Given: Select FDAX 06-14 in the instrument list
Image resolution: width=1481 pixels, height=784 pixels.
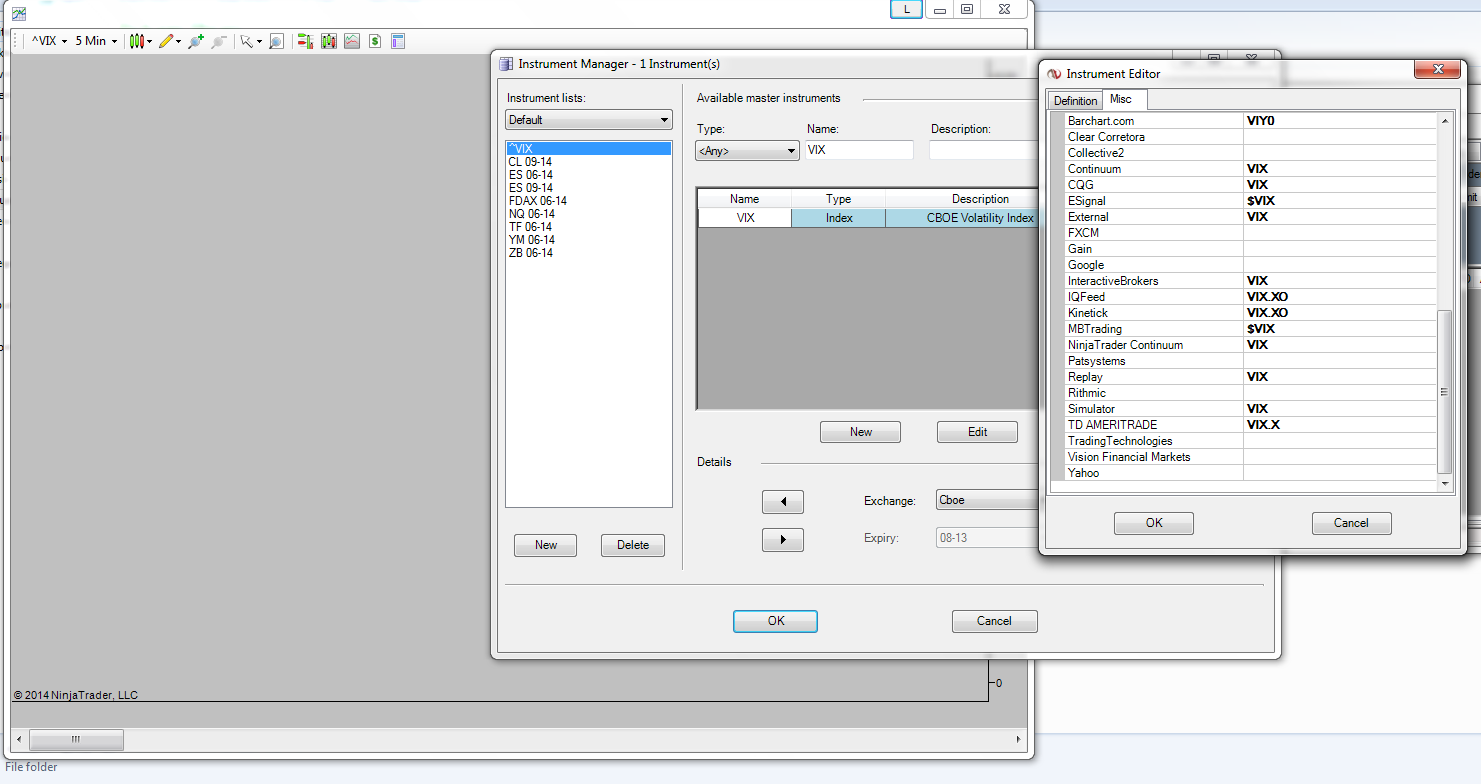Looking at the screenshot, I should pos(537,201).
